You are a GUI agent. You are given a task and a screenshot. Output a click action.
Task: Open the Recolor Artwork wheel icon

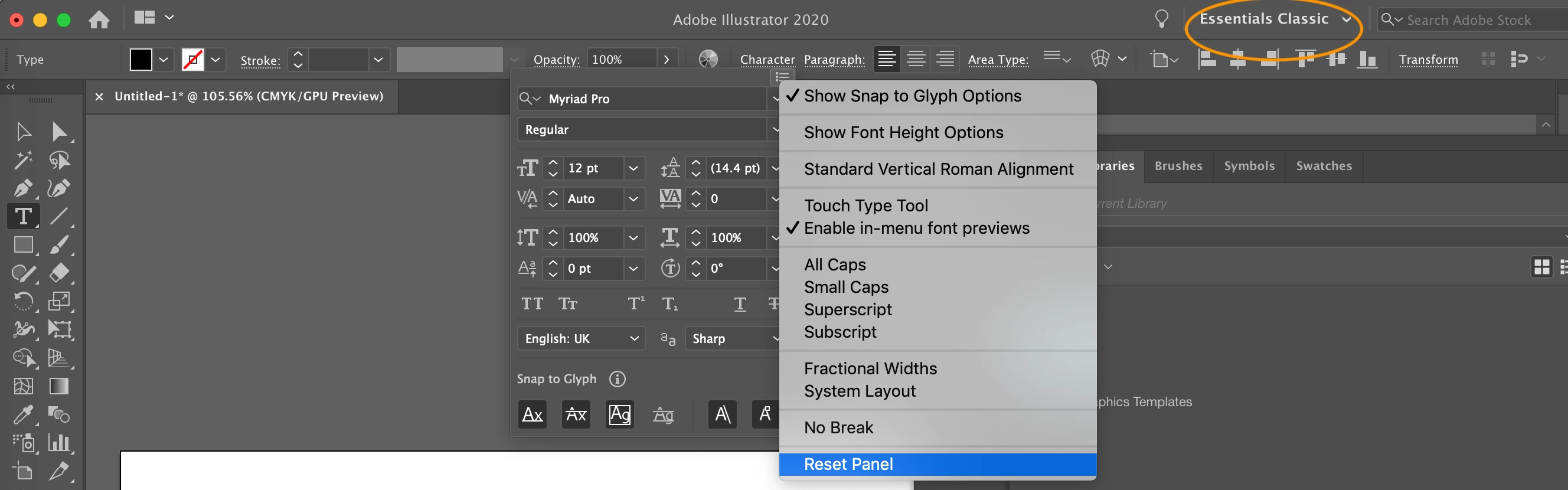point(708,59)
